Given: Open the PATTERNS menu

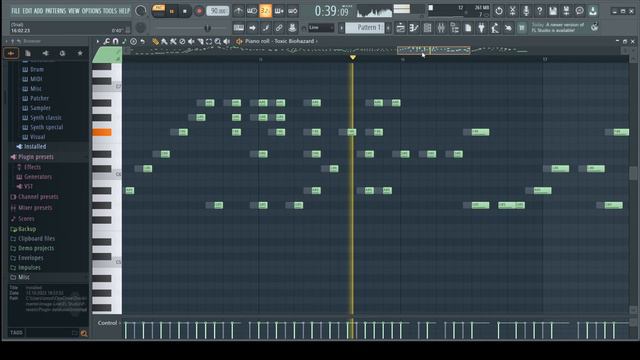Looking at the screenshot, I should (x=56, y=11).
